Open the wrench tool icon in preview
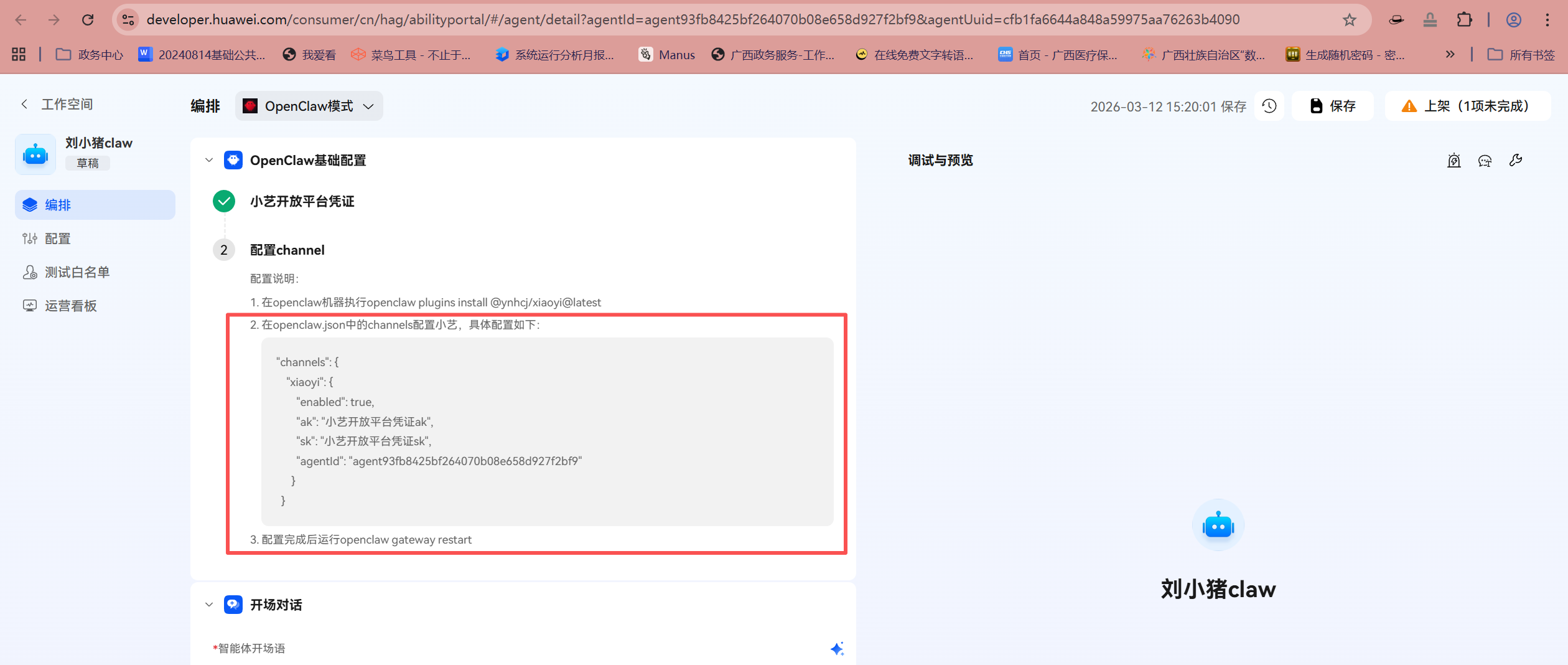Screen dimensions: 1568x665 tap(1516, 161)
